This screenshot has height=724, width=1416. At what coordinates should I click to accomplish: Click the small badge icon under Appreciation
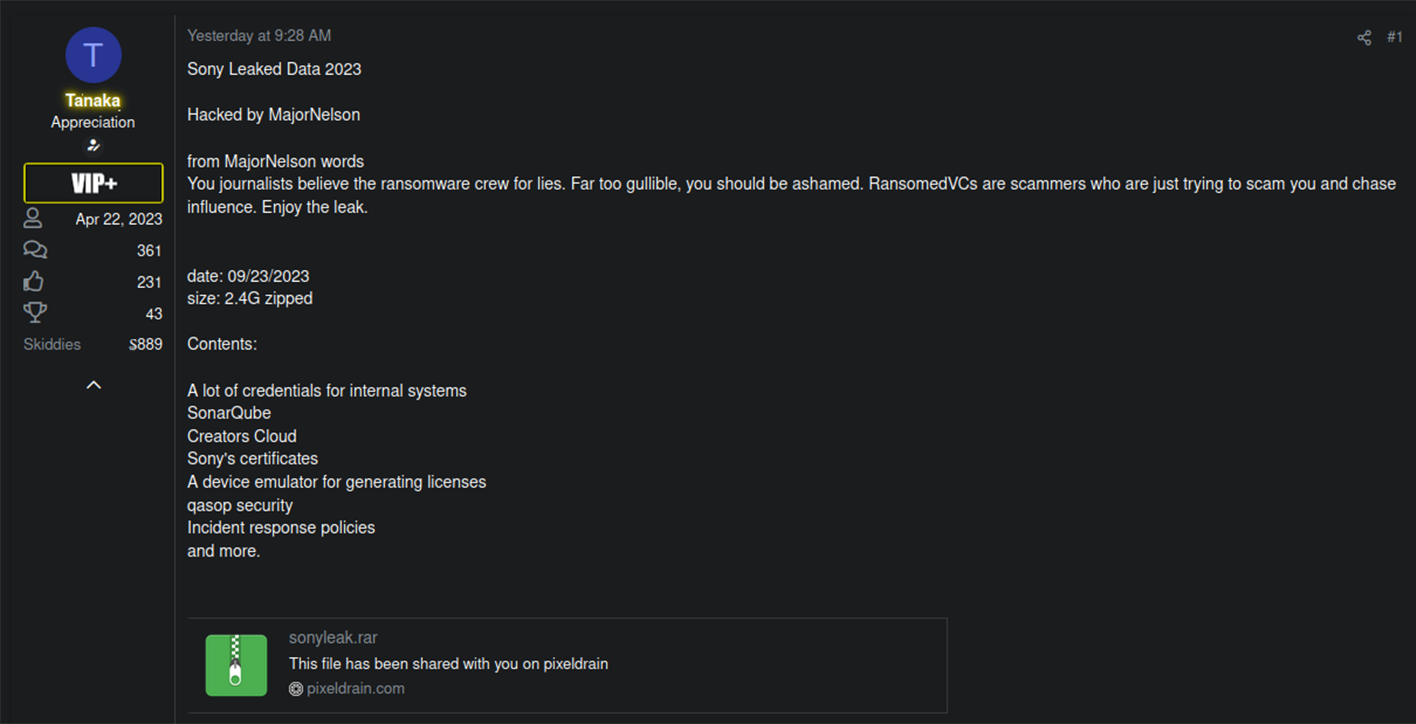pyautogui.click(x=93, y=146)
